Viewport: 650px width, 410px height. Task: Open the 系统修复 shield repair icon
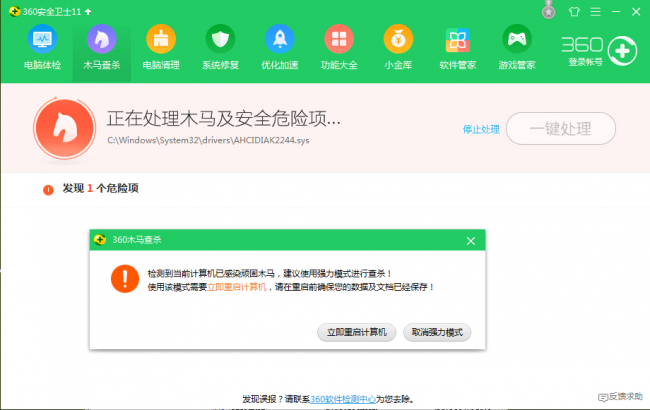pyautogui.click(x=220, y=39)
